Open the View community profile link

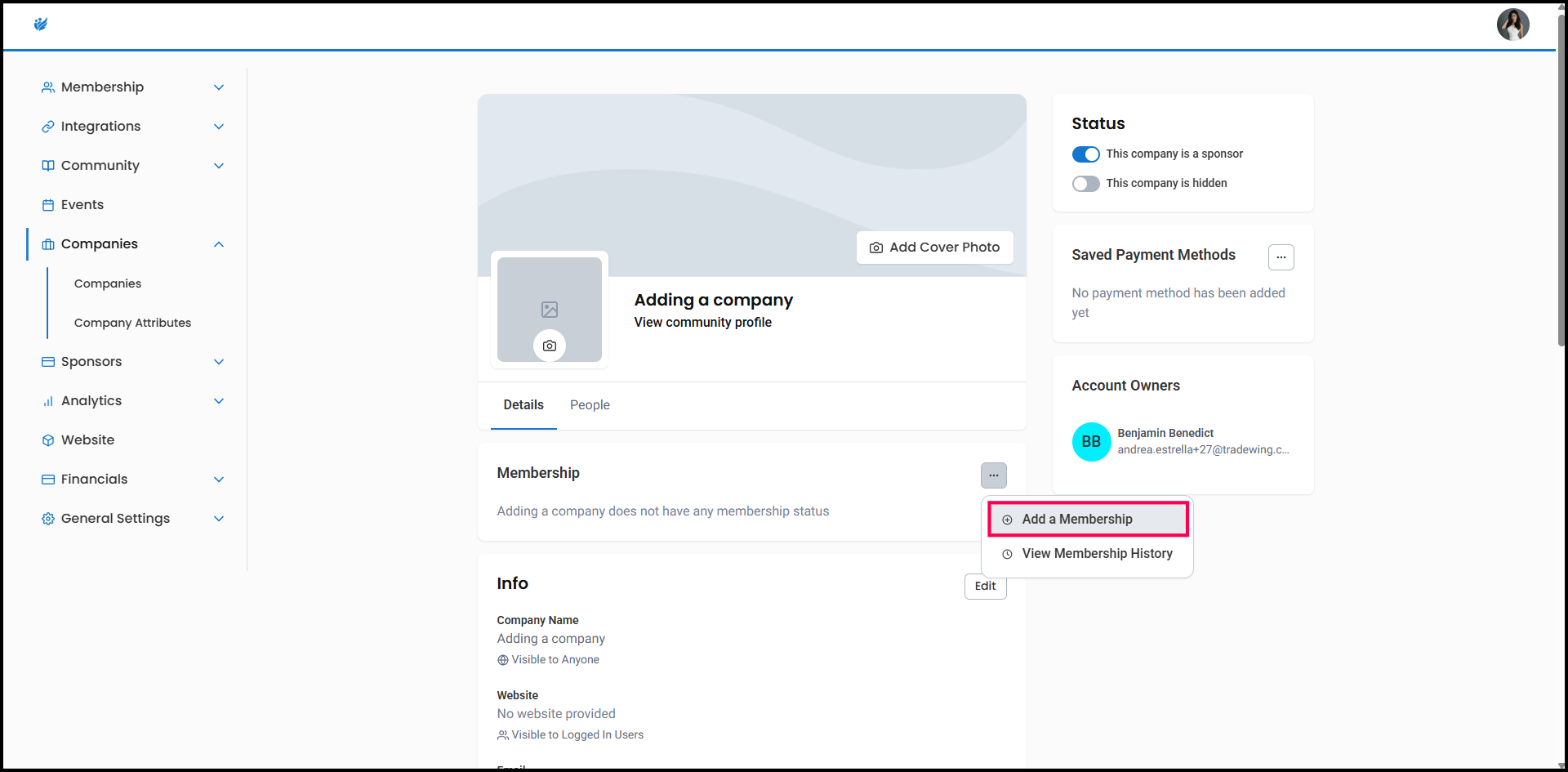pos(702,323)
